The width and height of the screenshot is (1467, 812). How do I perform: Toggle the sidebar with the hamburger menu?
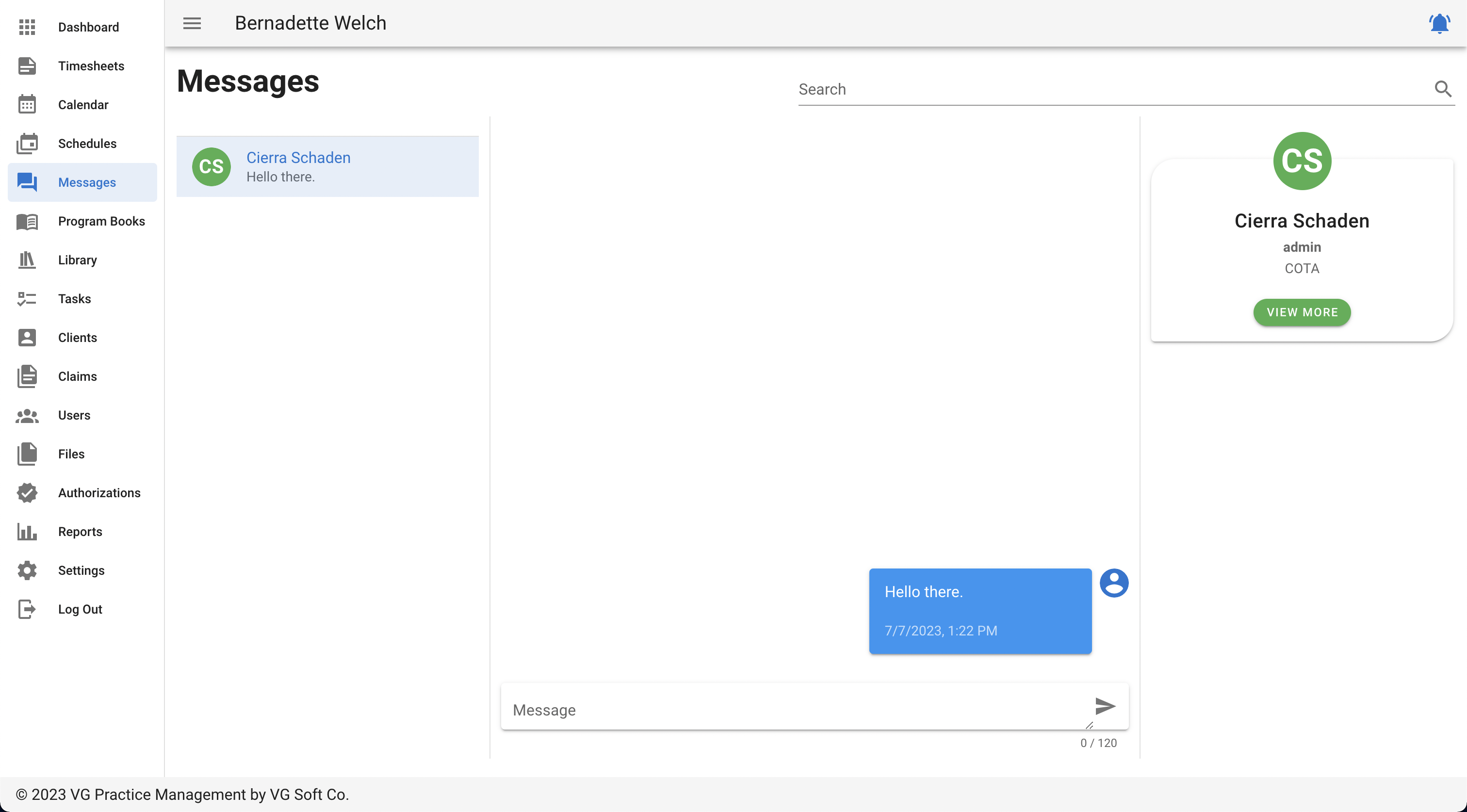pos(192,23)
